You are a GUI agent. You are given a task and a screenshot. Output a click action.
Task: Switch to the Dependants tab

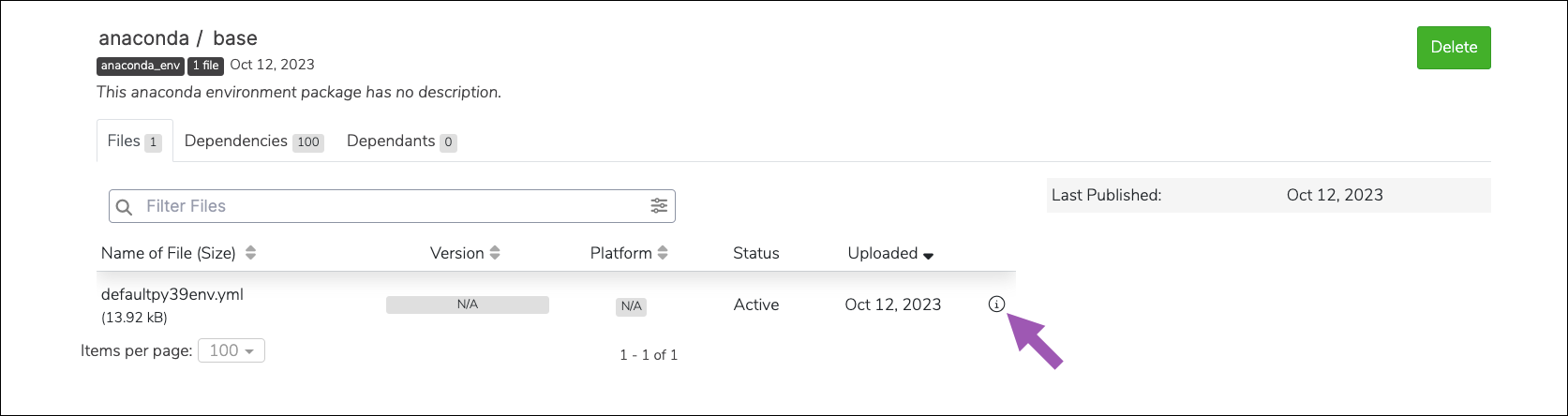click(x=401, y=141)
